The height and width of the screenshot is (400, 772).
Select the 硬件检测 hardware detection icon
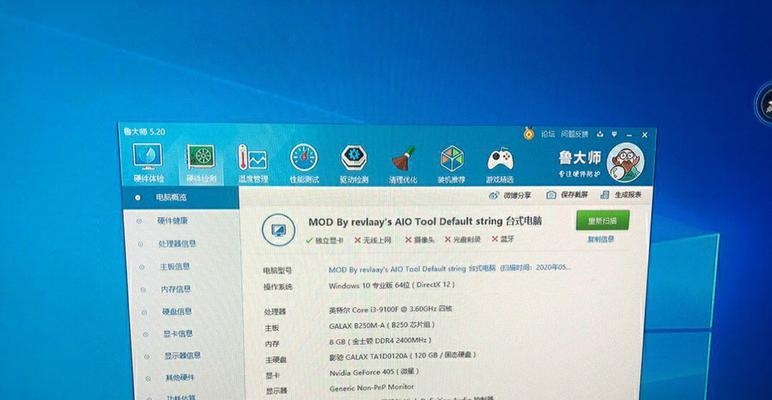click(201, 164)
